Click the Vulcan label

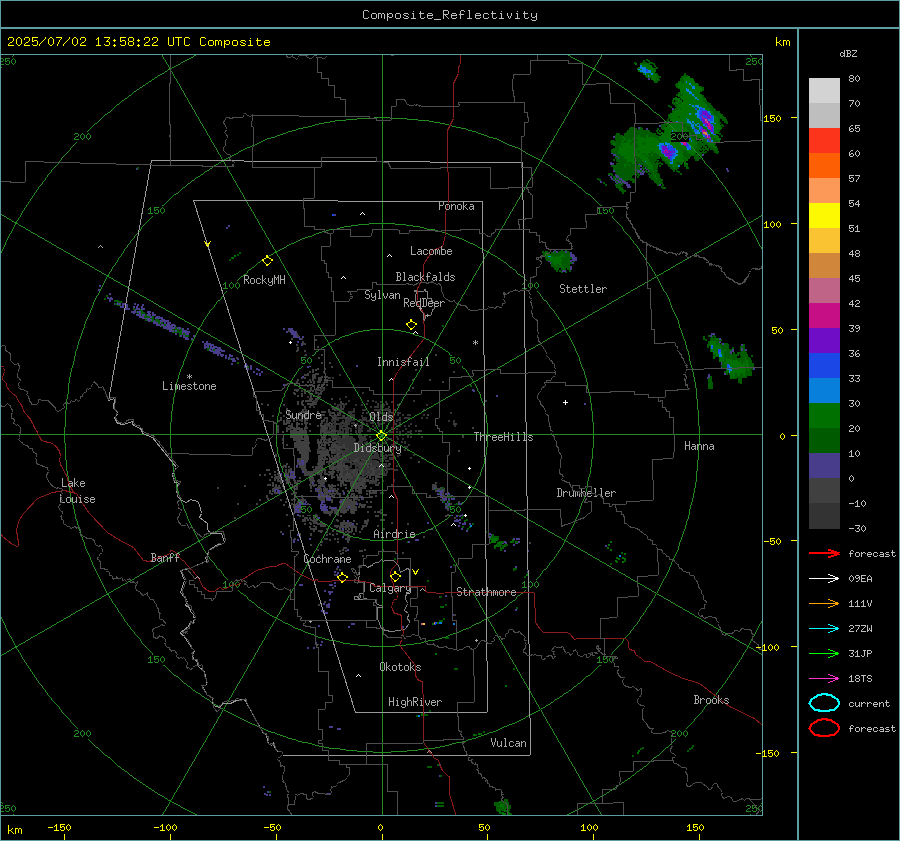coord(508,743)
